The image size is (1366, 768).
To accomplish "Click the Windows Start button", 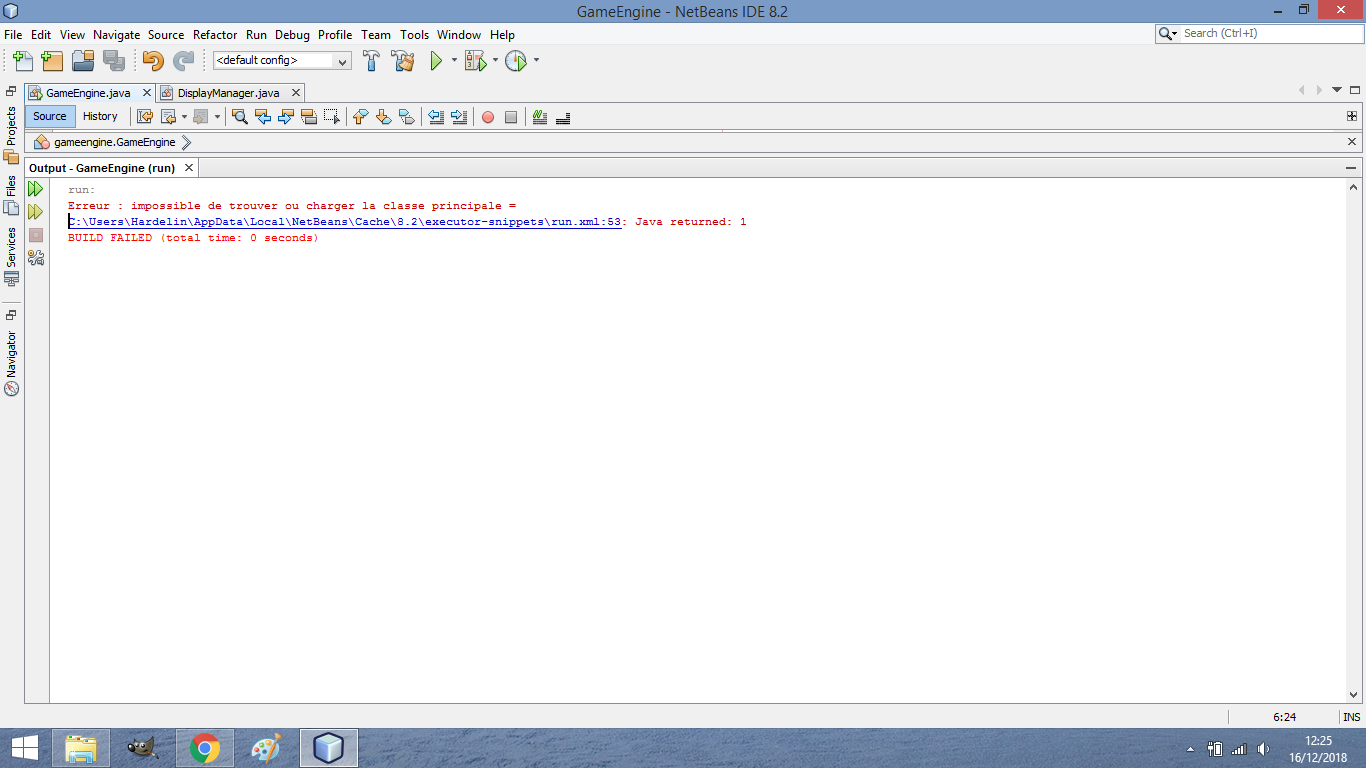I will pyautogui.click(x=24, y=748).
